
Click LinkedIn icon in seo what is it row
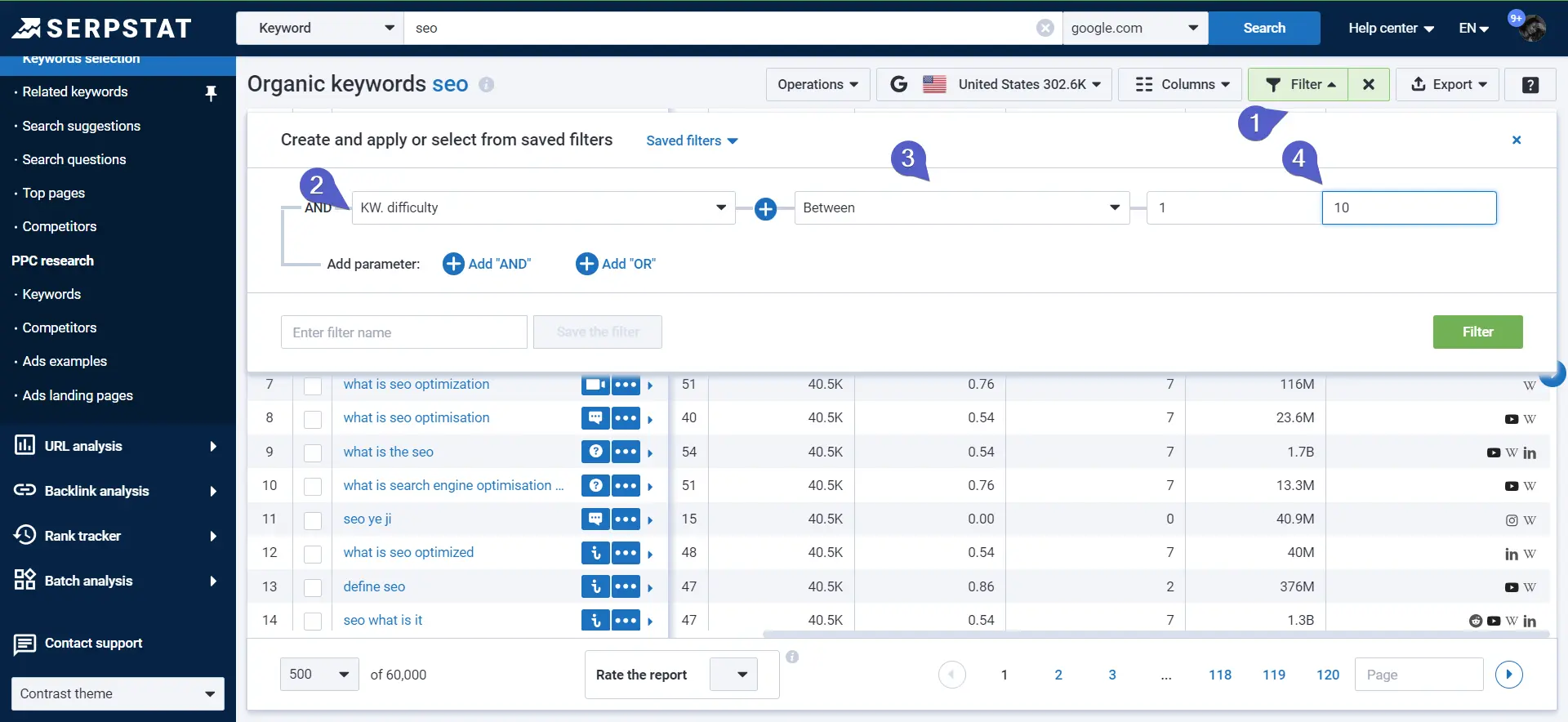point(1530,621)
